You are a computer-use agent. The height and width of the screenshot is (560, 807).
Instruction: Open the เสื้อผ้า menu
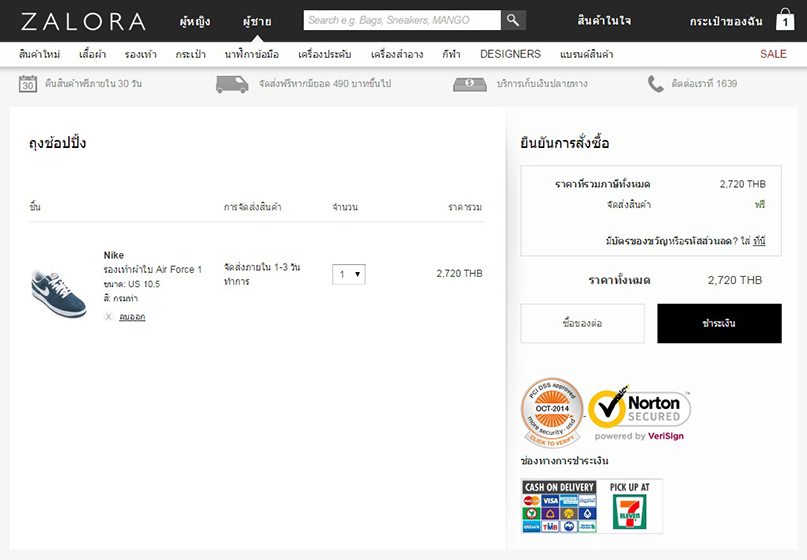point(93,54)
